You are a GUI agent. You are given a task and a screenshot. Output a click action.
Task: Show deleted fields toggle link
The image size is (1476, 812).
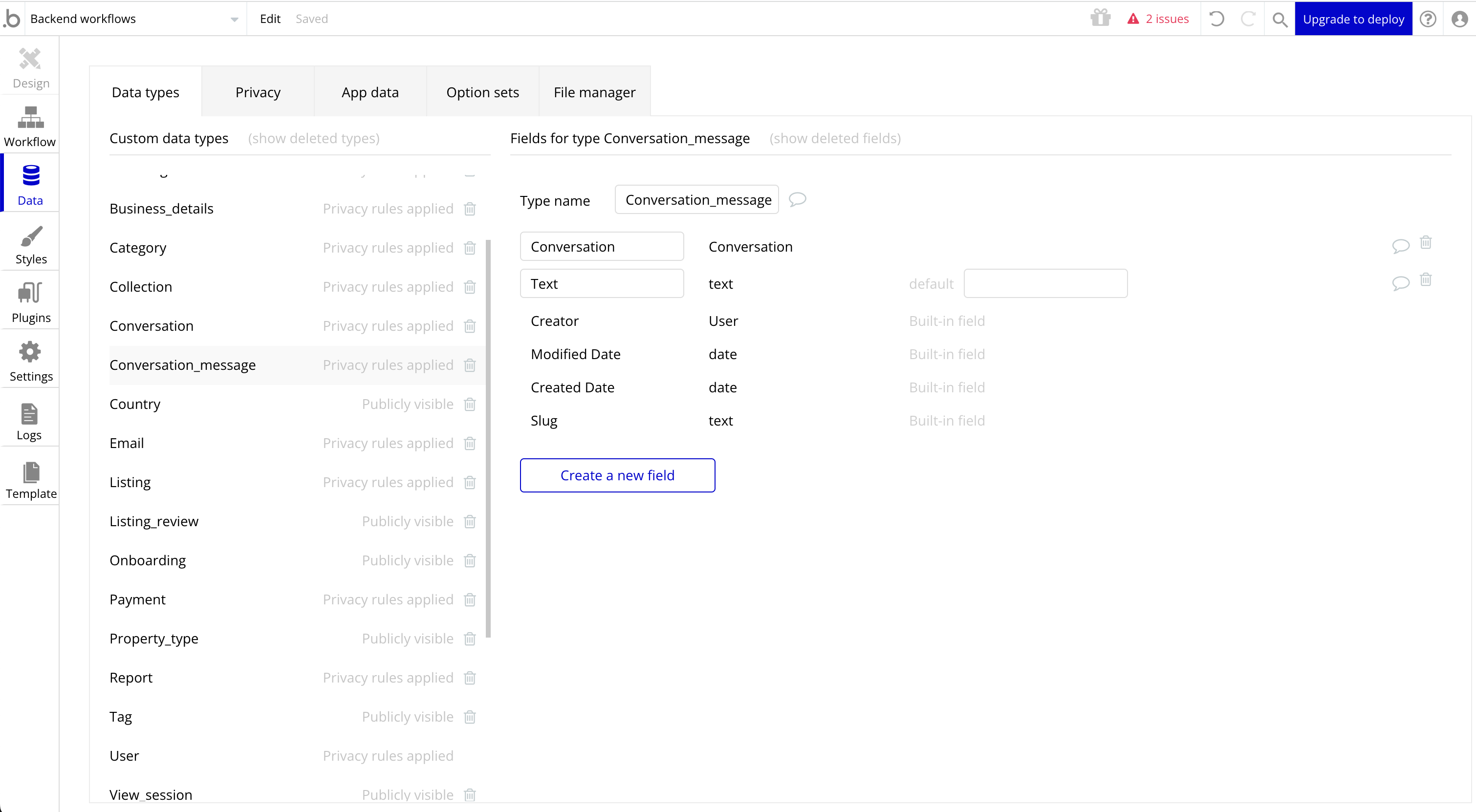coord(835,139)
